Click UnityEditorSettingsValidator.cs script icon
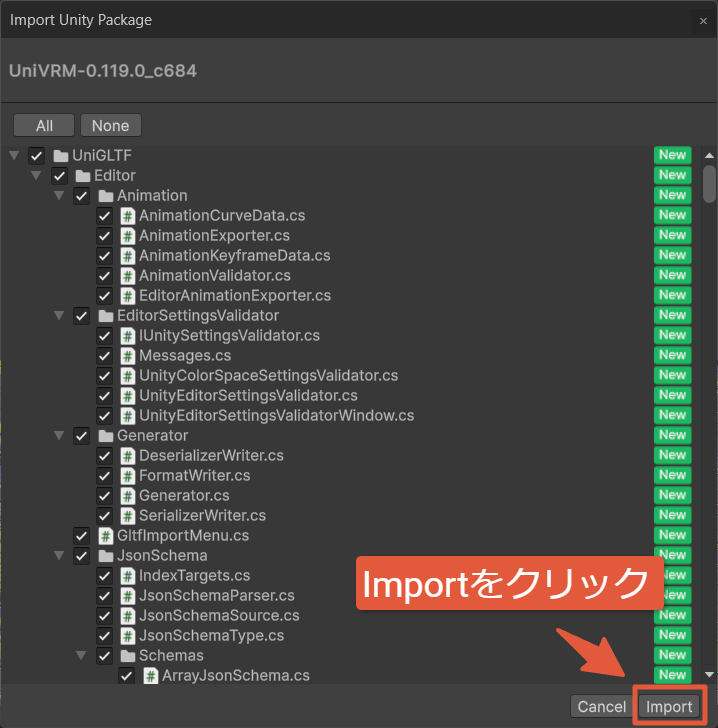Screen dimensions: 718x728 pos(128,396)
